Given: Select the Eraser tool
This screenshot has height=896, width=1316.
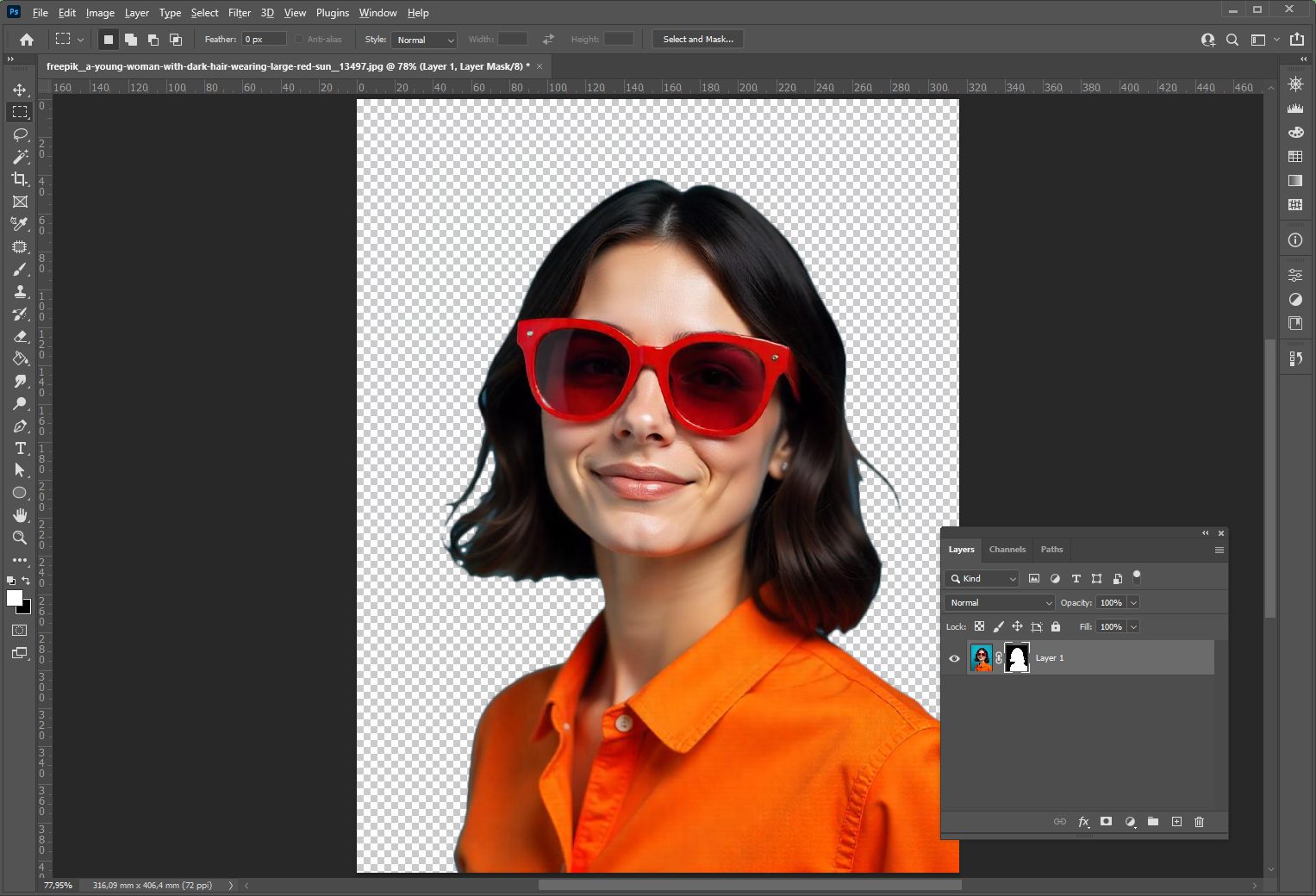Looking at the screenshot, I should pos(20,336).
